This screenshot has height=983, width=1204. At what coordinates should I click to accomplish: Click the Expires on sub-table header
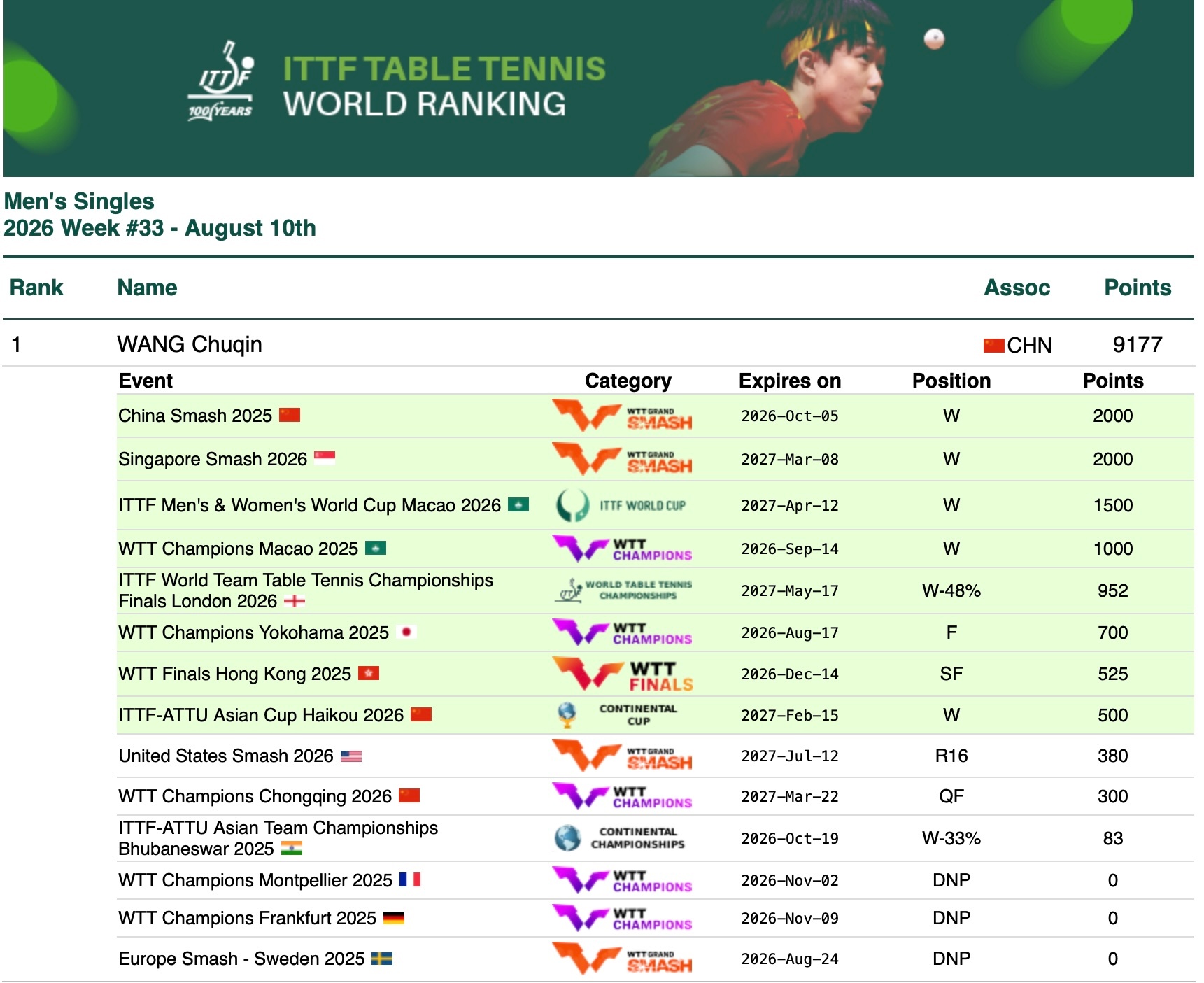(x=790, y=381)
